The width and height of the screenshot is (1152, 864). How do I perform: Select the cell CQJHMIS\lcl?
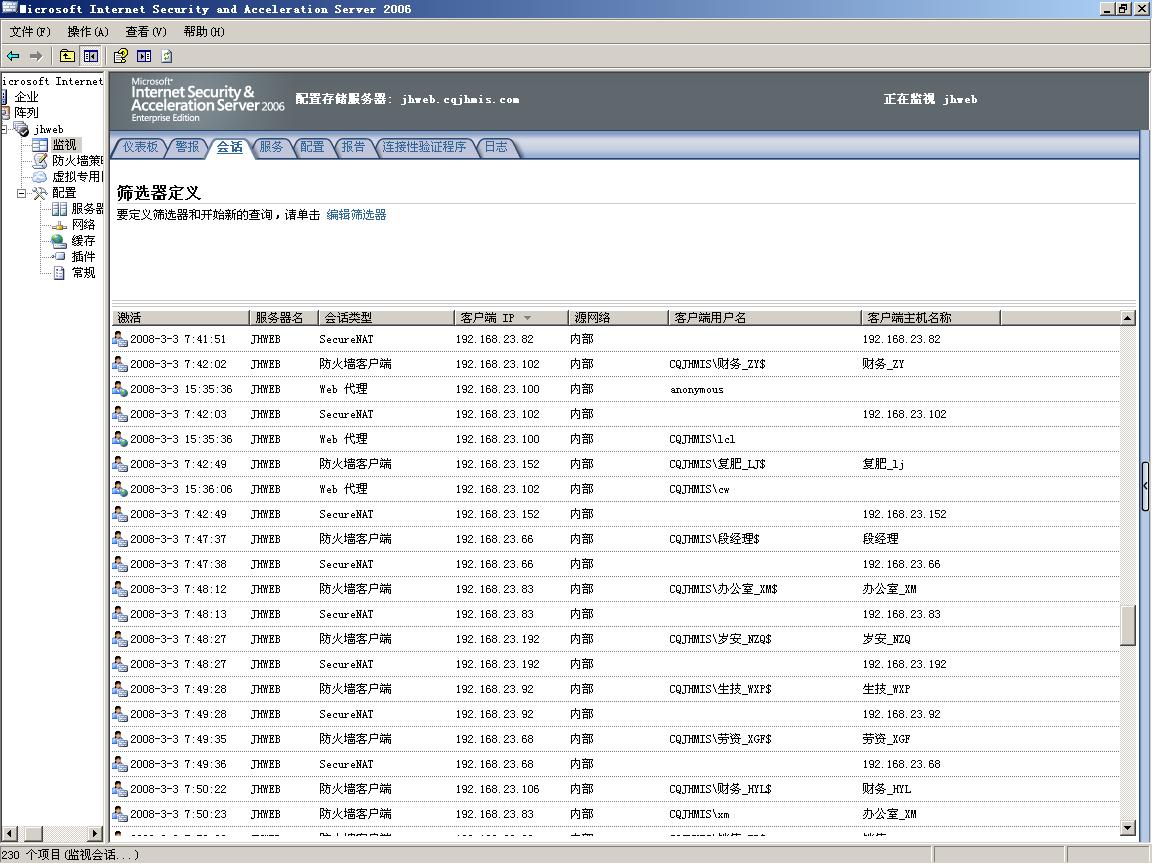point(702,439)
